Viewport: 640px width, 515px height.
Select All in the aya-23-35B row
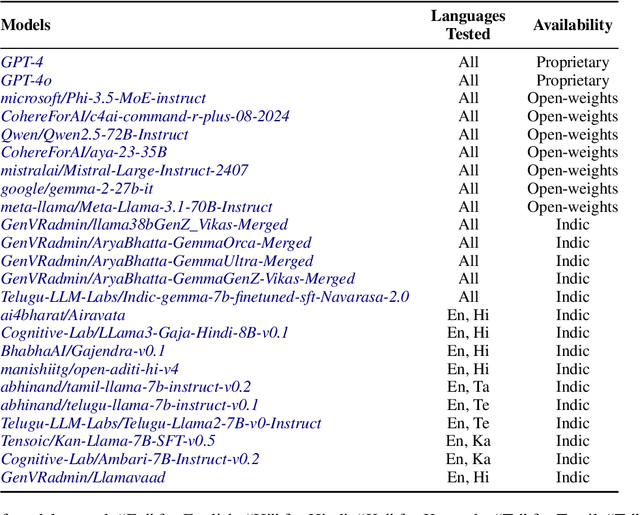[468, 152]
